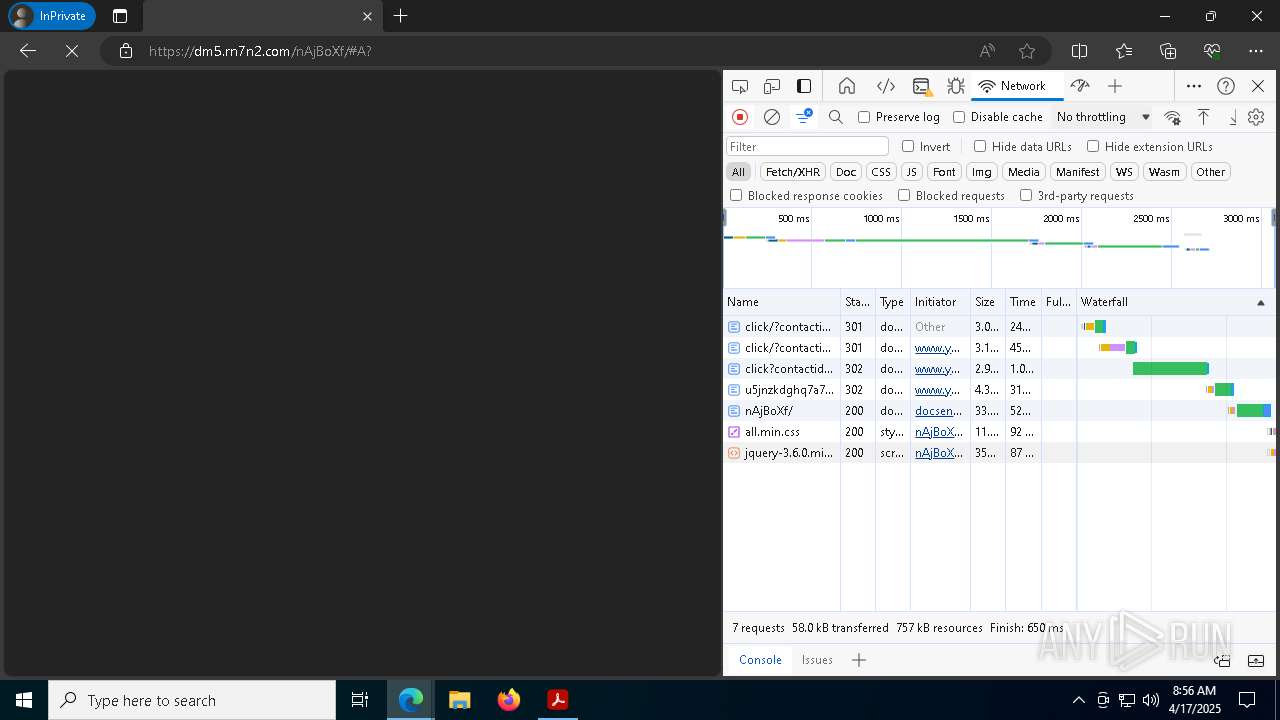Open Windows Start menu
The height and width of the screenshot is (720, 1280).
(x=24, y=700)
